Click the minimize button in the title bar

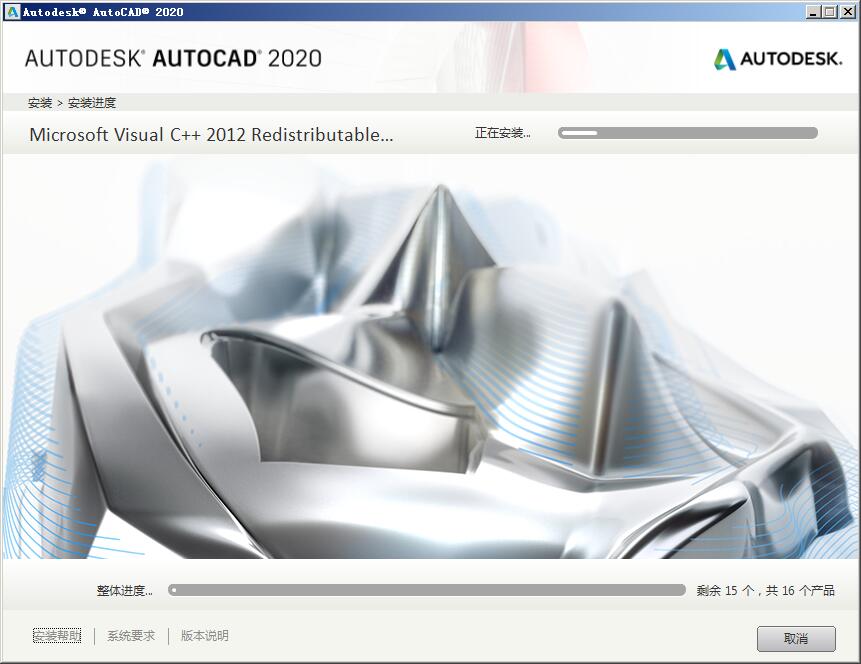(812, 11)
